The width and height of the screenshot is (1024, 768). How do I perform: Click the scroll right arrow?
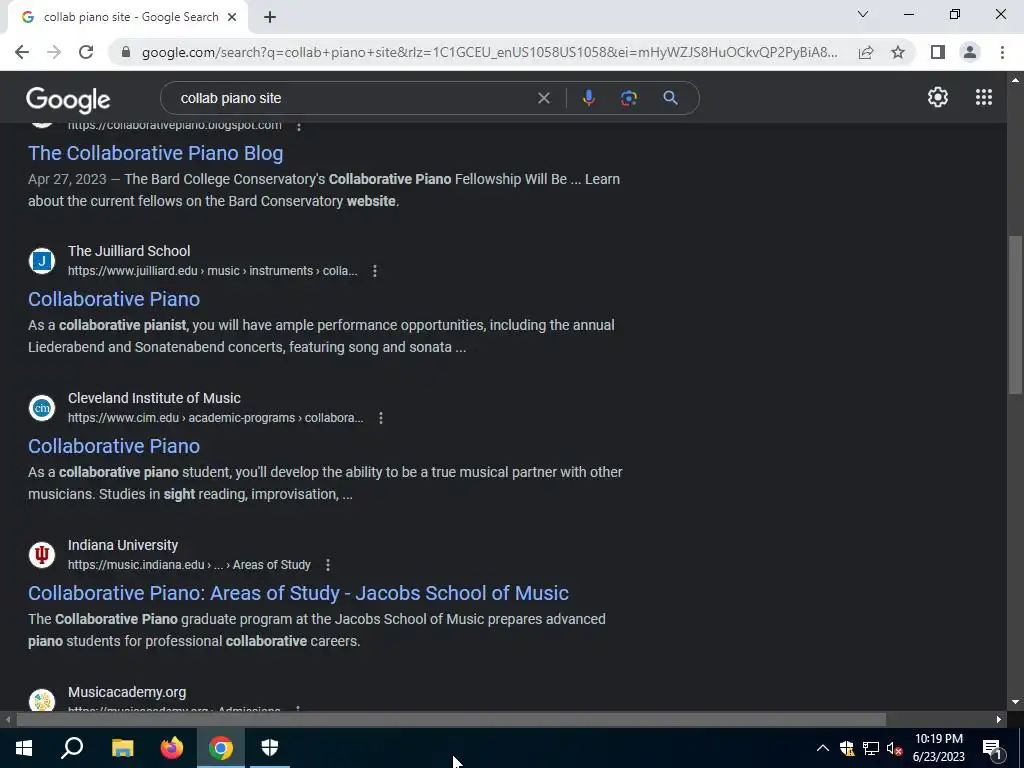point(999,720)
